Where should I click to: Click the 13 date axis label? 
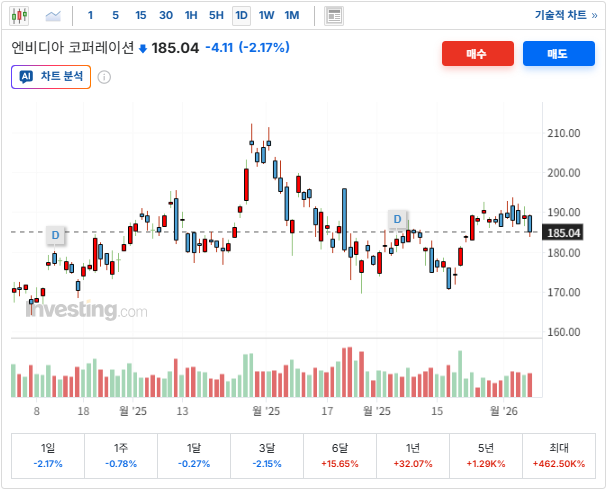pos(182,411)
